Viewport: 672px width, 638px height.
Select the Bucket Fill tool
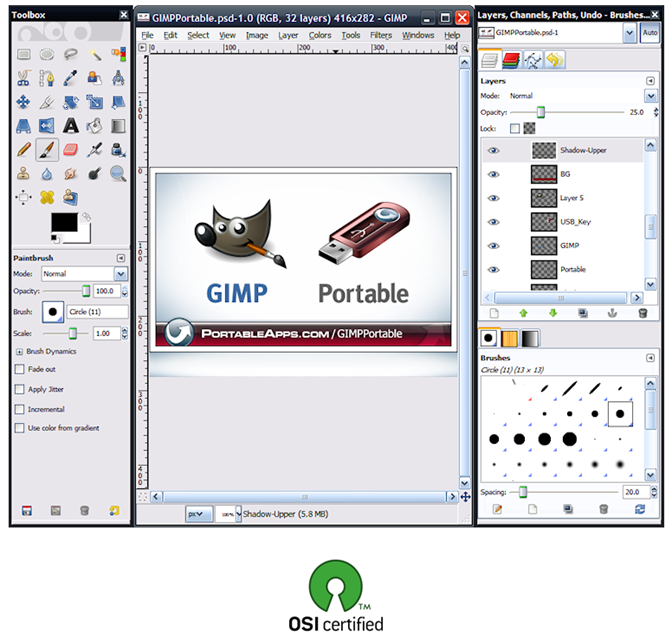[94, 126]
